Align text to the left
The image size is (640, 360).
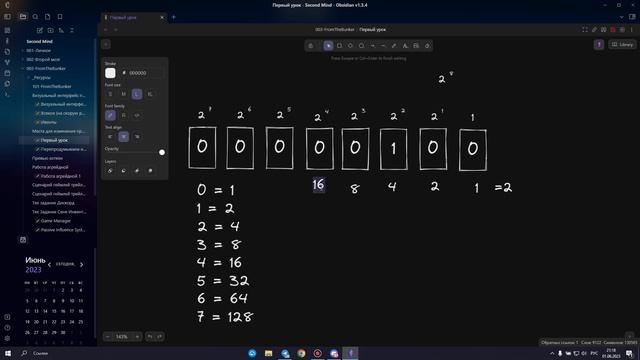point(110,137)
